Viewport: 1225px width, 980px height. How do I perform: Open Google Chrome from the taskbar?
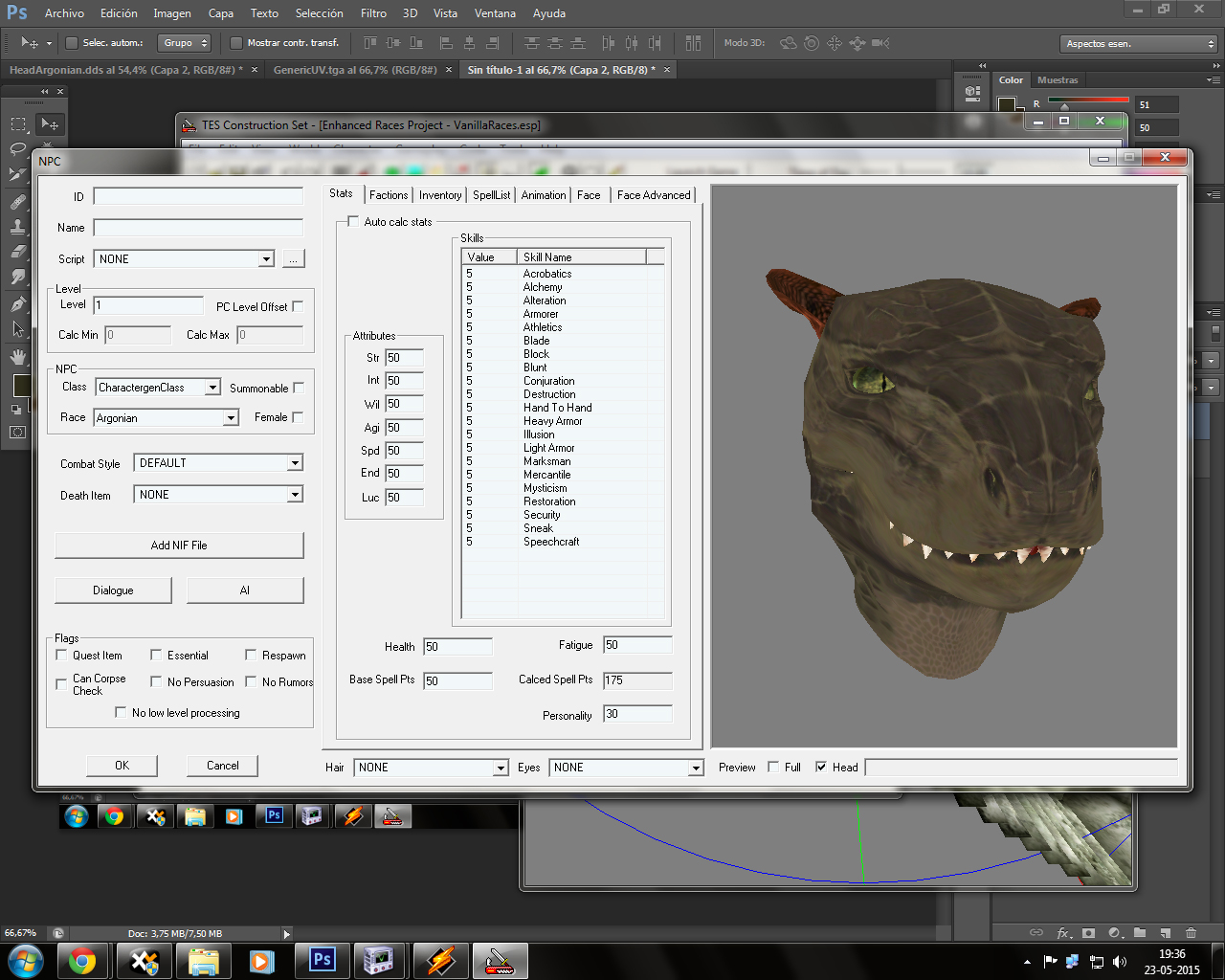(82, 960)
